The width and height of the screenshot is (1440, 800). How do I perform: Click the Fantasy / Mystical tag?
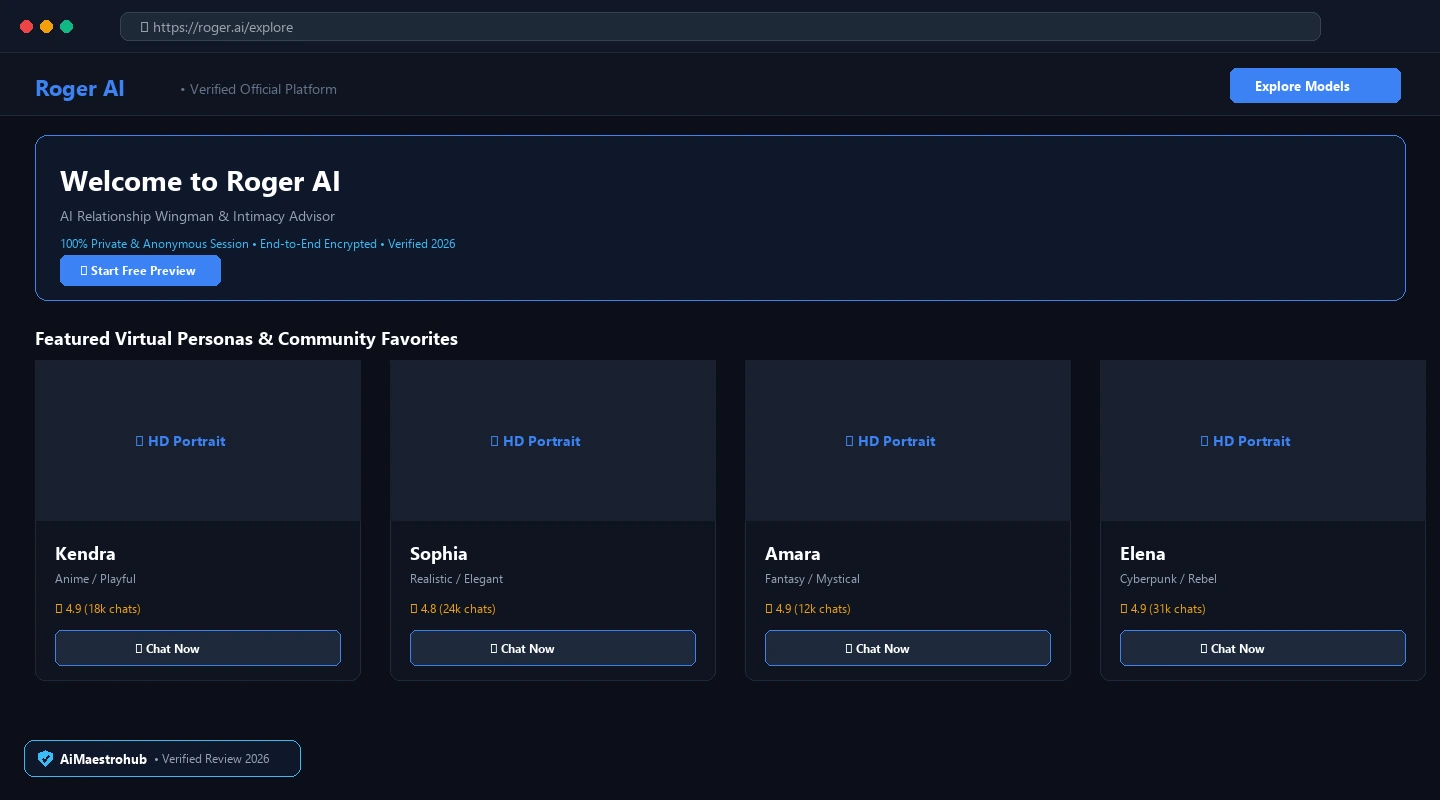[813, 579]
